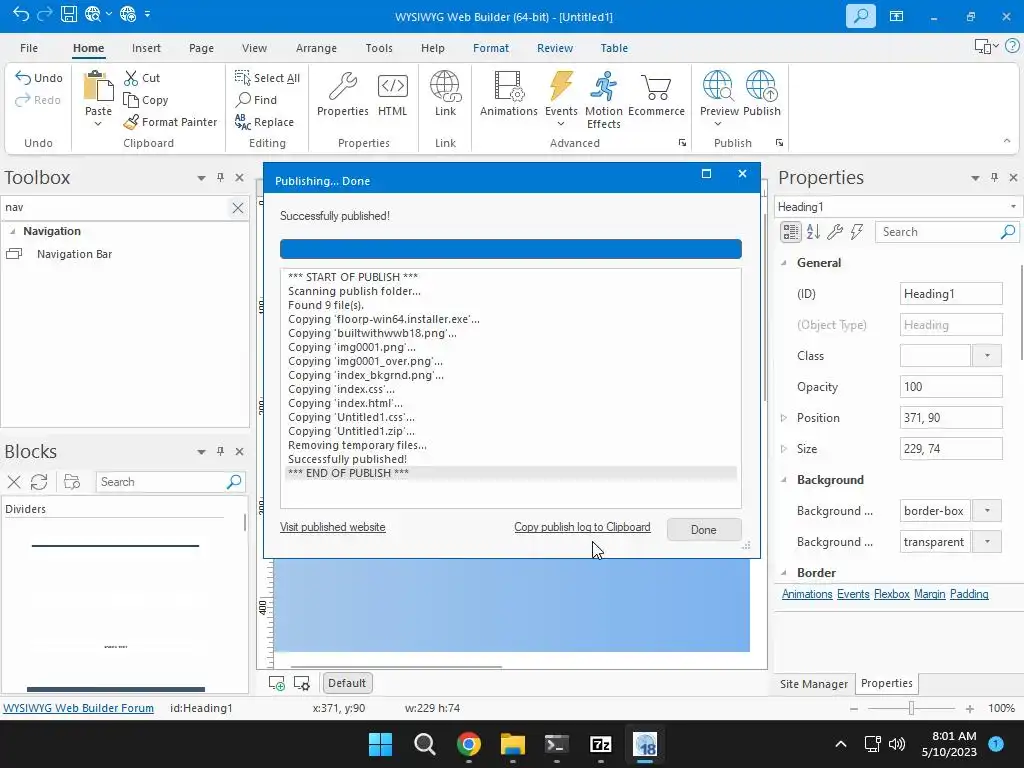
Task: Click the zoom in plus button
Action: point(970,709)
